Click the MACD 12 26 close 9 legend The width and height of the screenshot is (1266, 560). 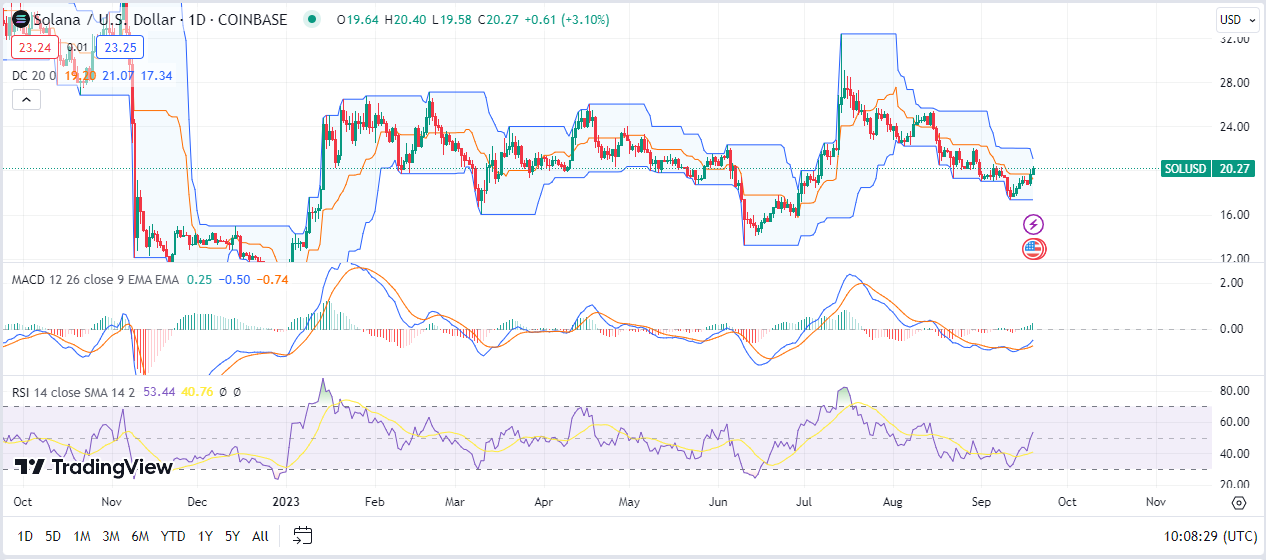[x=95, y=279]
